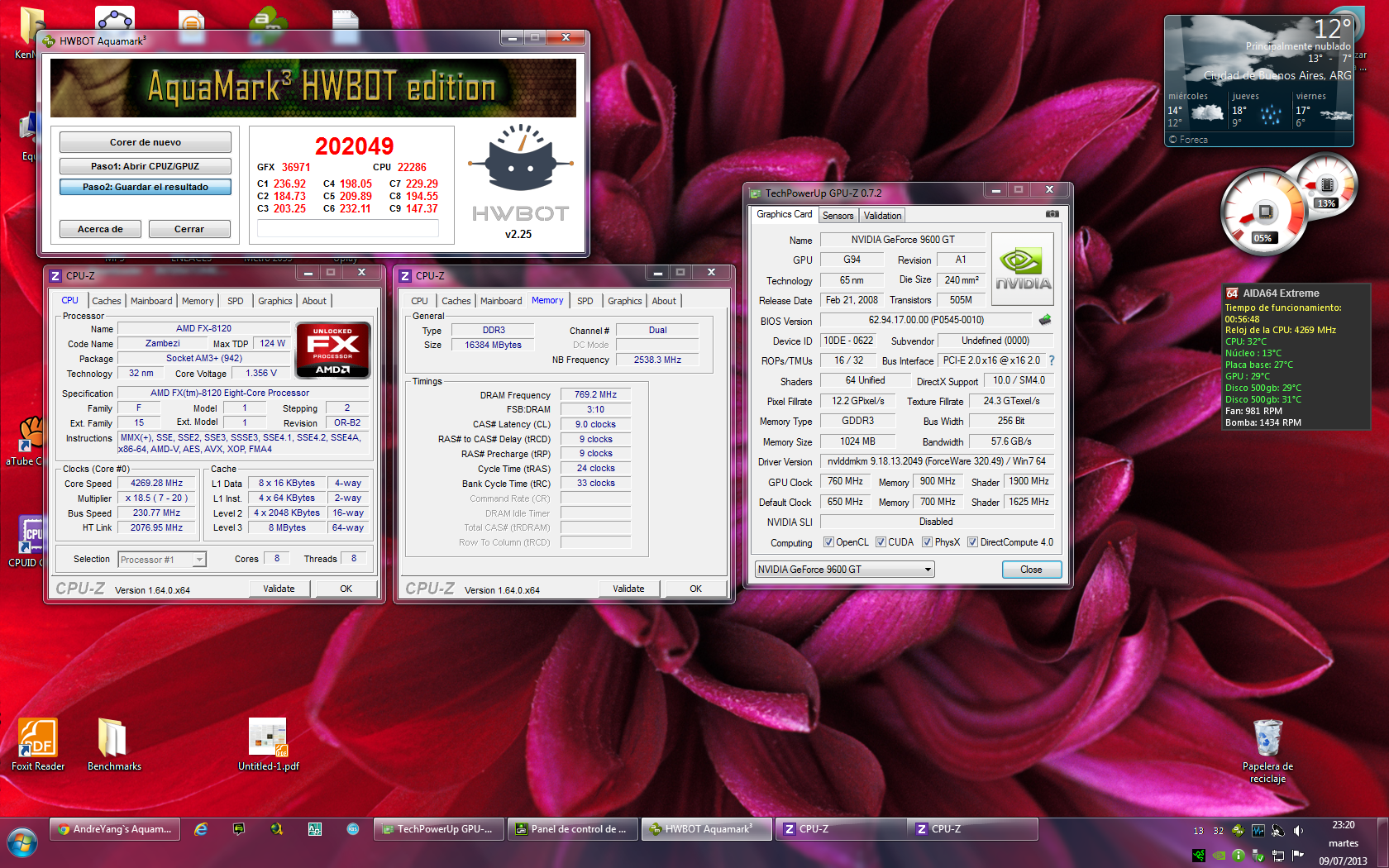Viewport: 1389px width, 868px height.
Task: Open CPU tab in right CPU-Z window
Action: [419, 301]
